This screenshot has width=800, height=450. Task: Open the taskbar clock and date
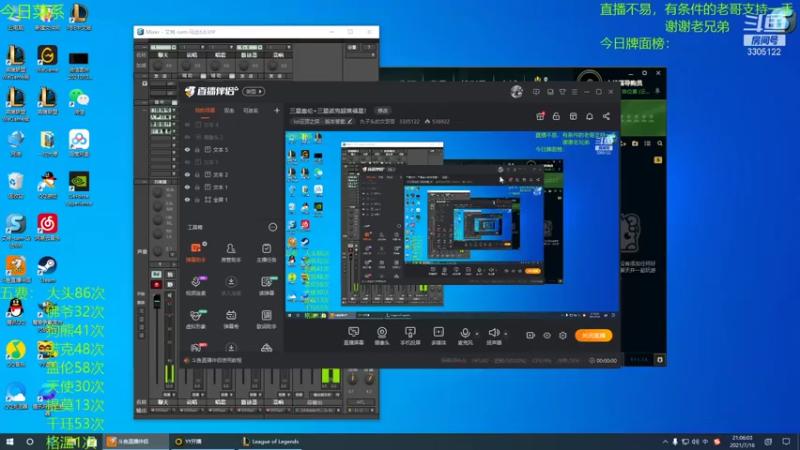click(x=742, y=442)
